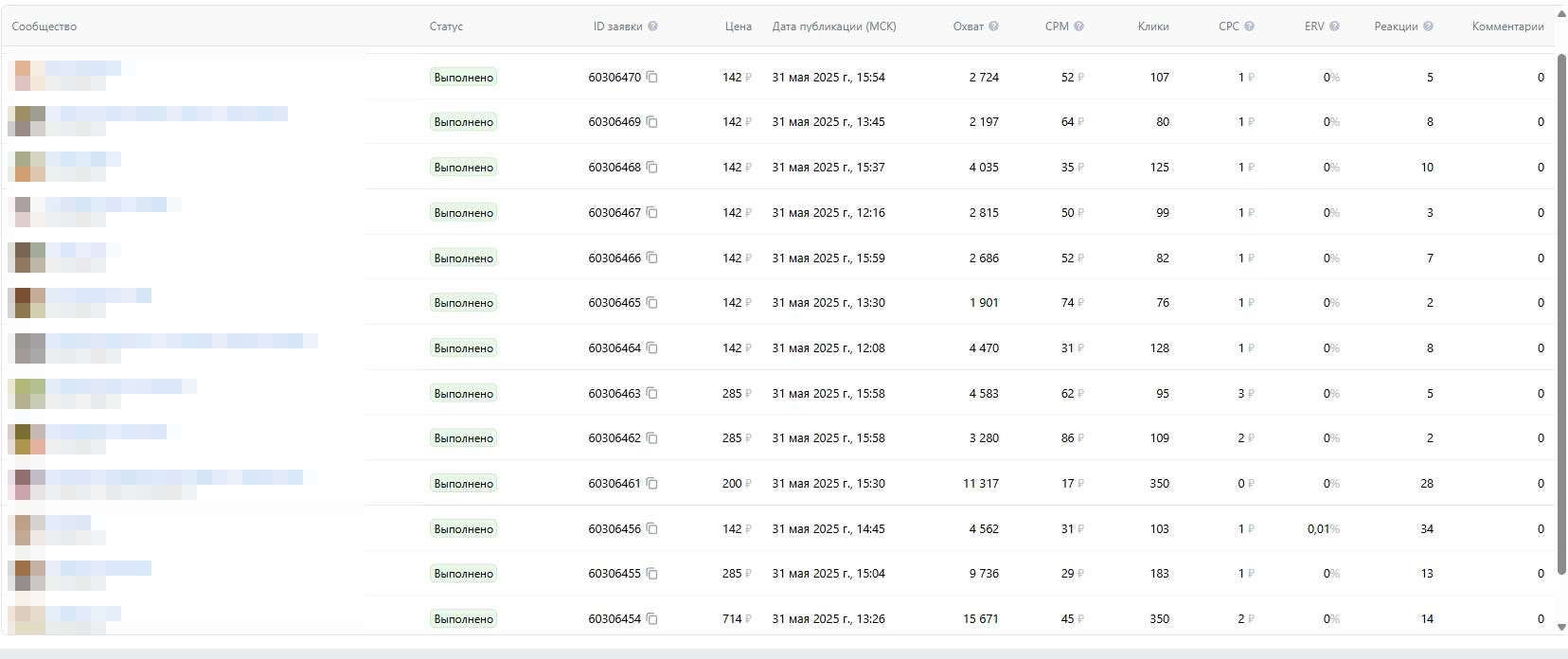Copy request ID 60306468

651,168
